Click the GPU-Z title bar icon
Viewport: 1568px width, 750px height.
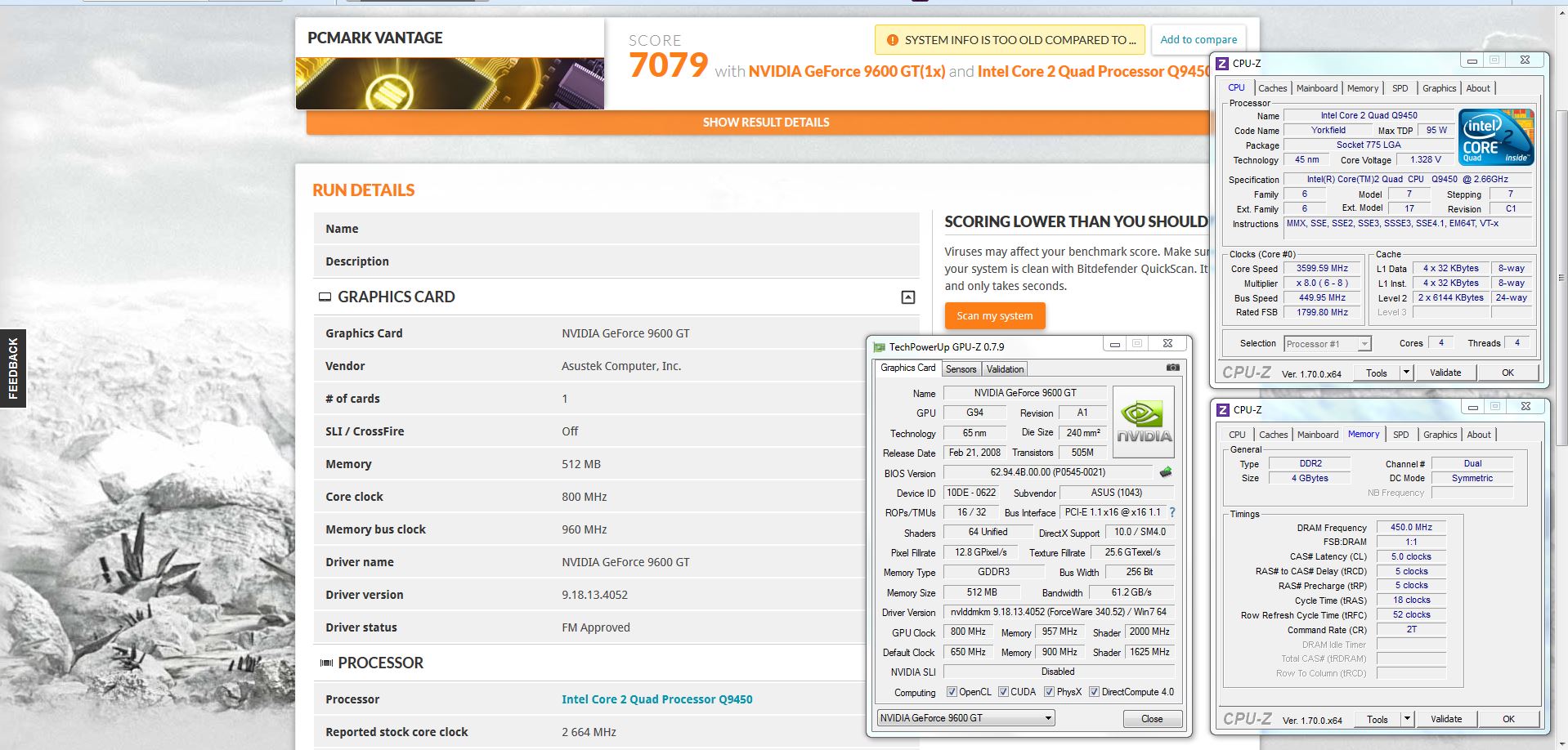(879, 346)
